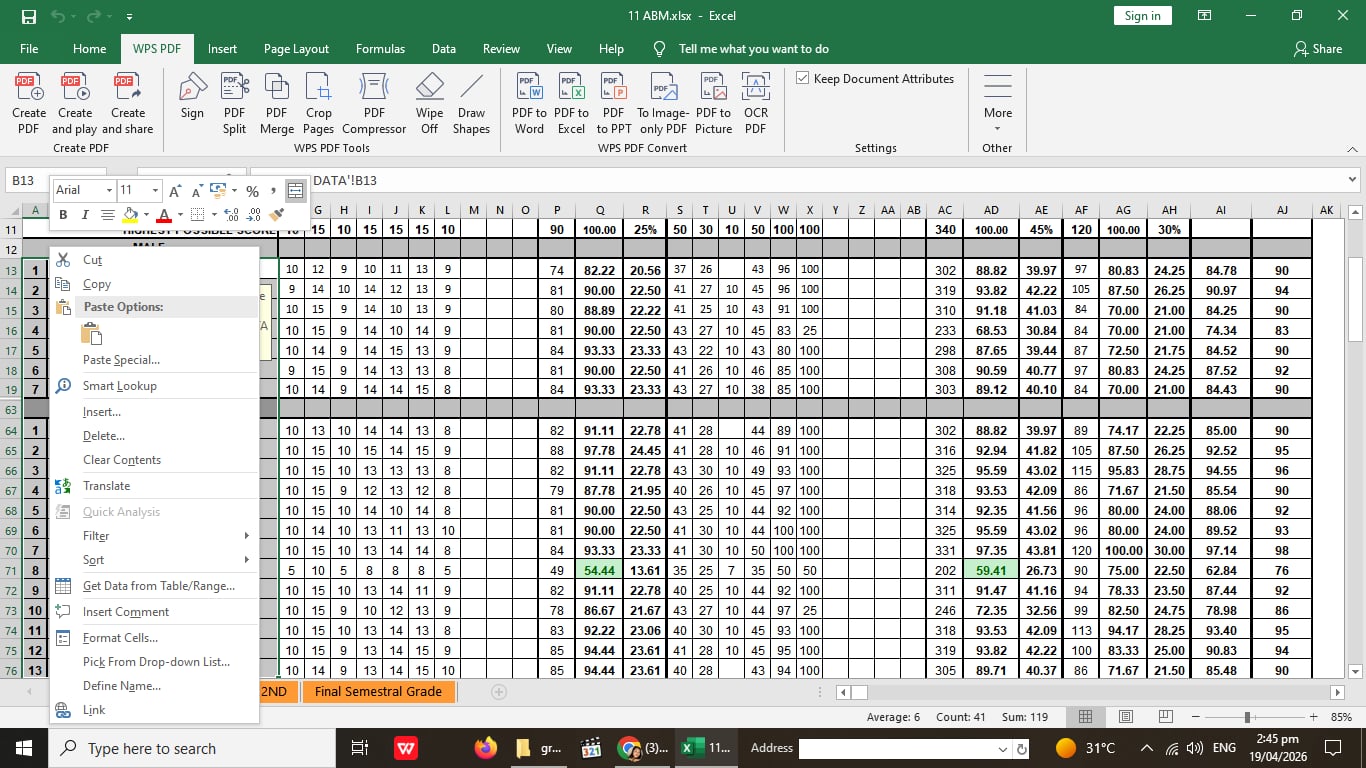
Task: Increase font size in mini toolbar
Action: 175,190
